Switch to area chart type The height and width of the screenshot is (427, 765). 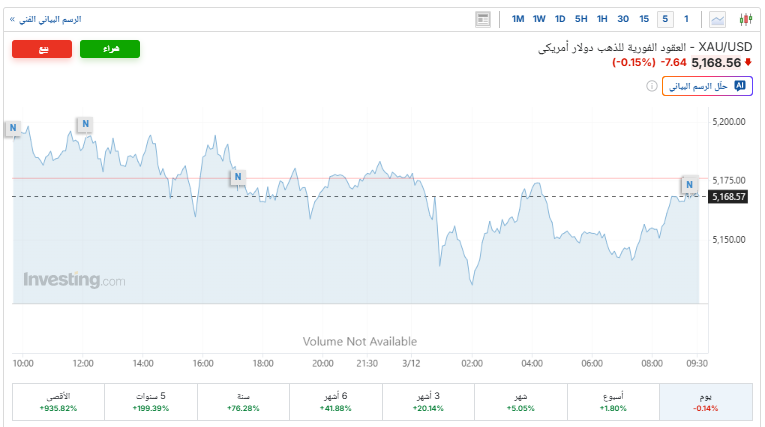tap(718, 19)
